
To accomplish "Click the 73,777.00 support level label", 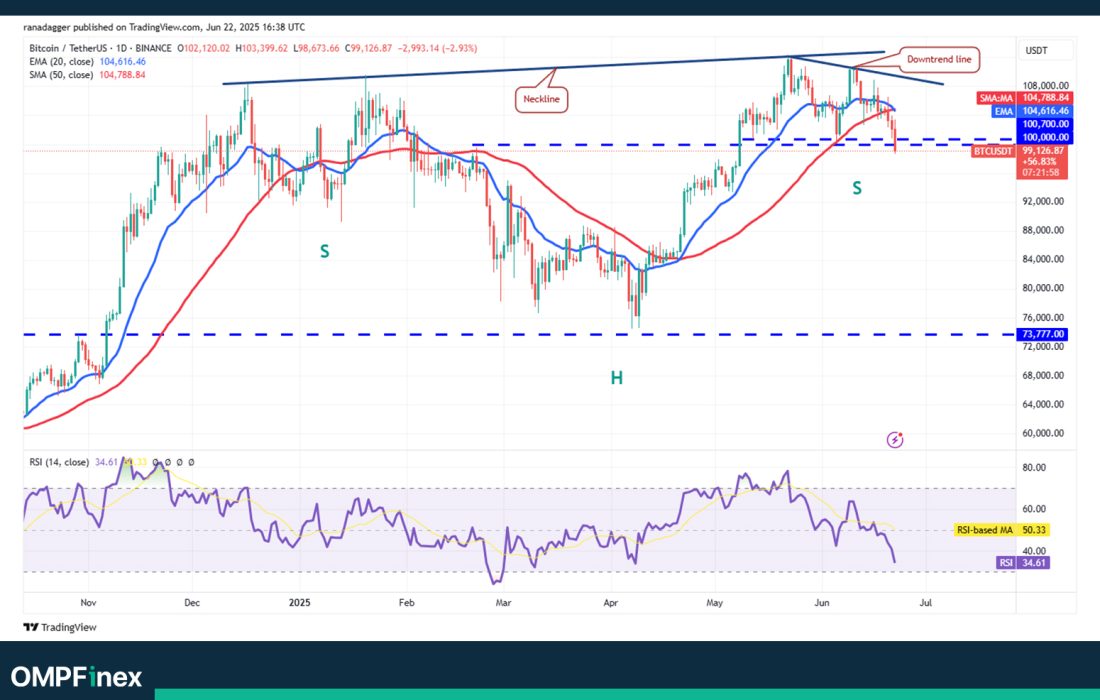I will tap(1043, 334).
